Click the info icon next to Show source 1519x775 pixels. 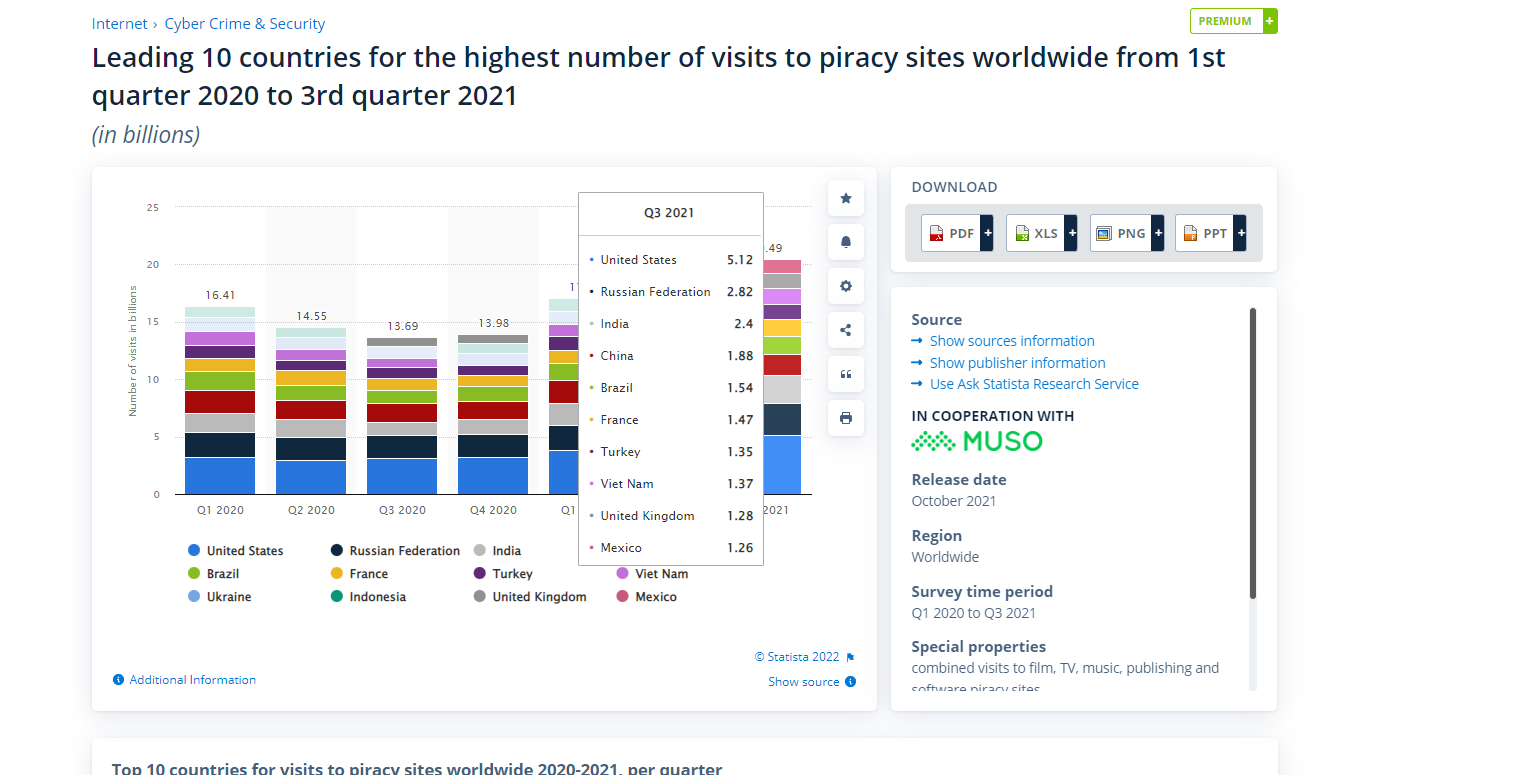pyautogui.click(x=850, y=682)
